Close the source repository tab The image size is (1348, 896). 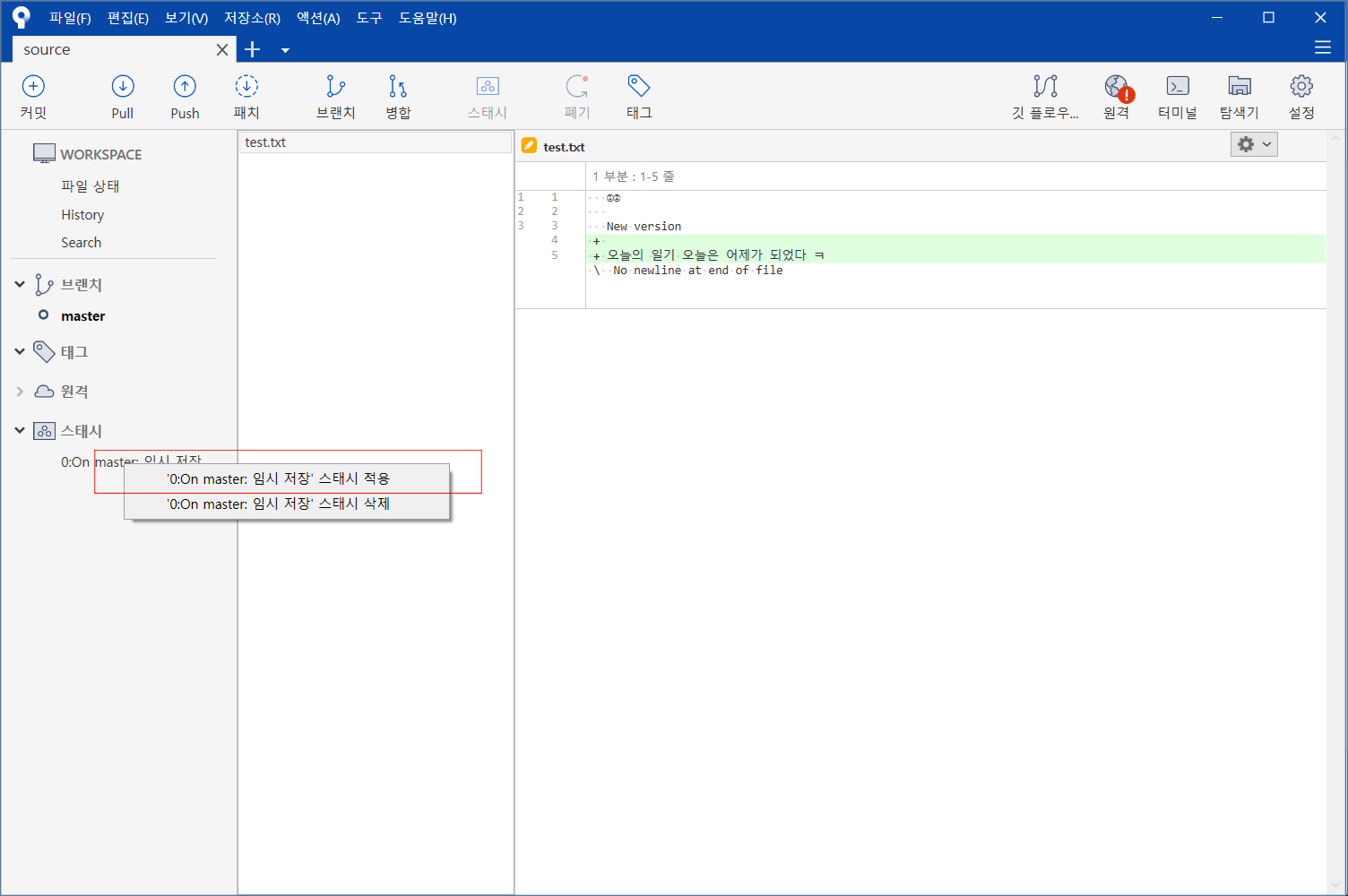click(x=222, y=50)
